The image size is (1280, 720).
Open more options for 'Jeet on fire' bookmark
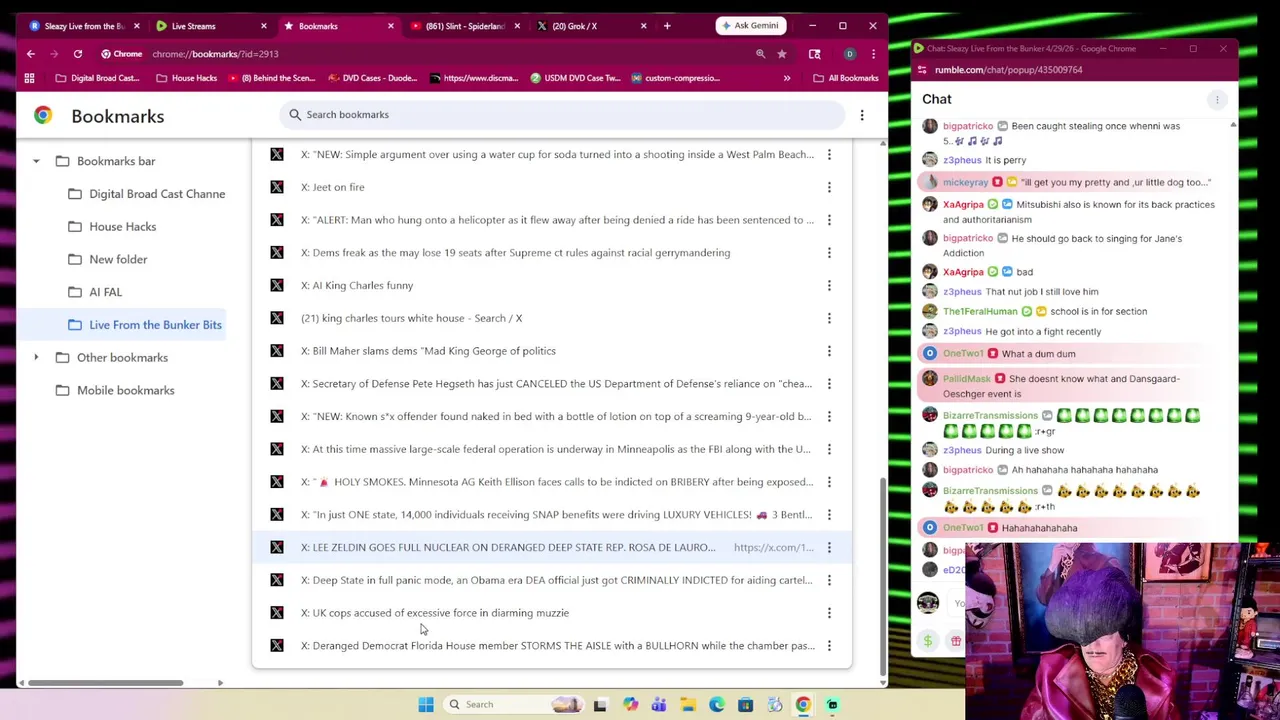pos(829,187)
